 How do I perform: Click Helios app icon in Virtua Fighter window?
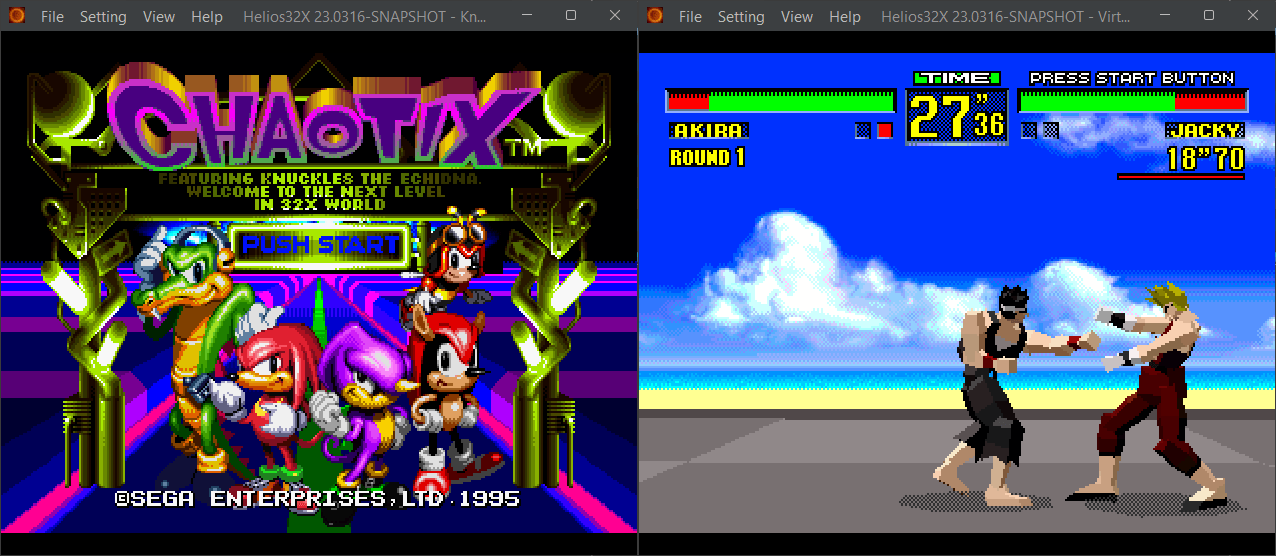point(655,16)
